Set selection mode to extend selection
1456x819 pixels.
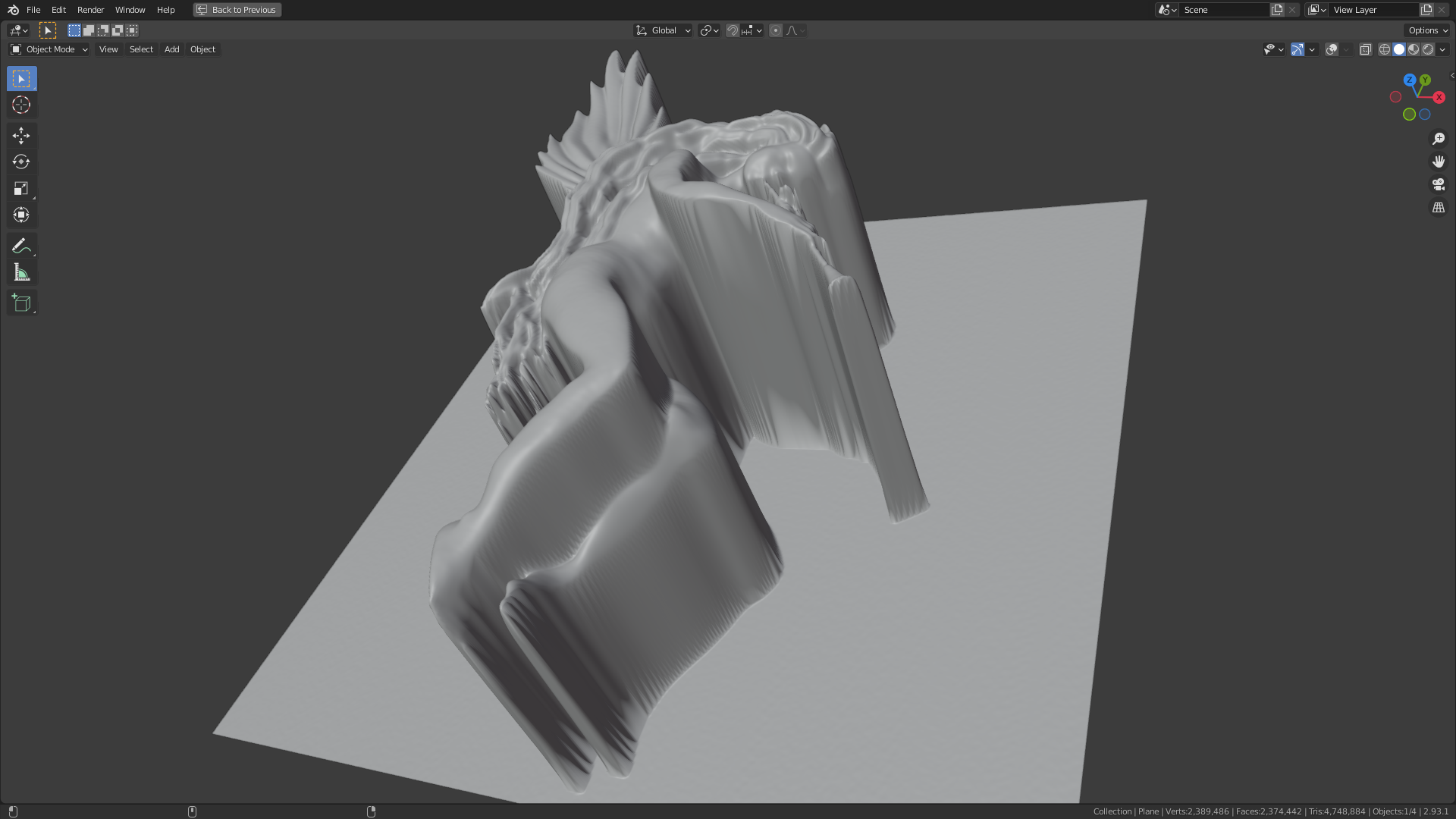click(x=88, y=30)
